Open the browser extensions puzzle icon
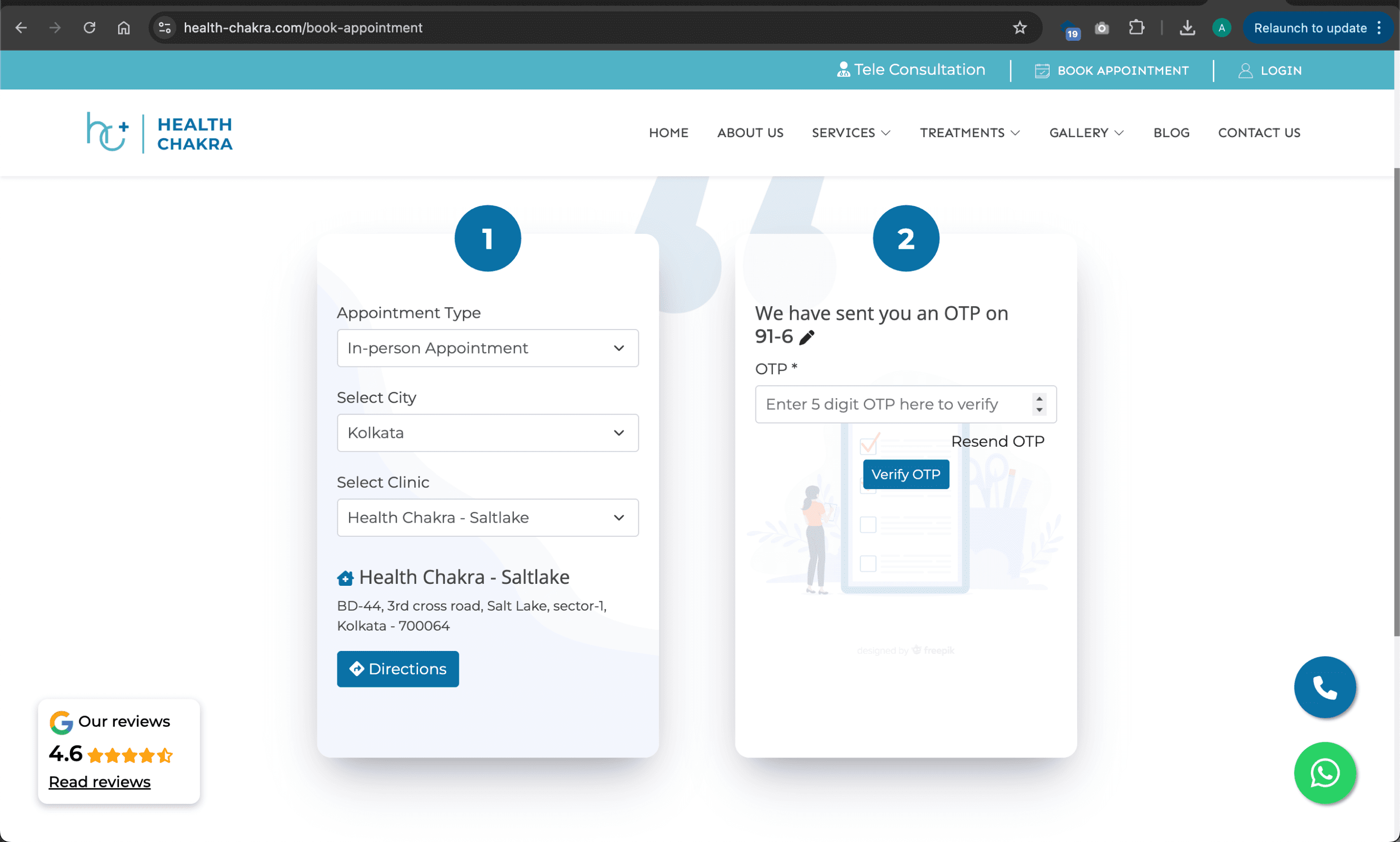 [x=1136, y=28]
